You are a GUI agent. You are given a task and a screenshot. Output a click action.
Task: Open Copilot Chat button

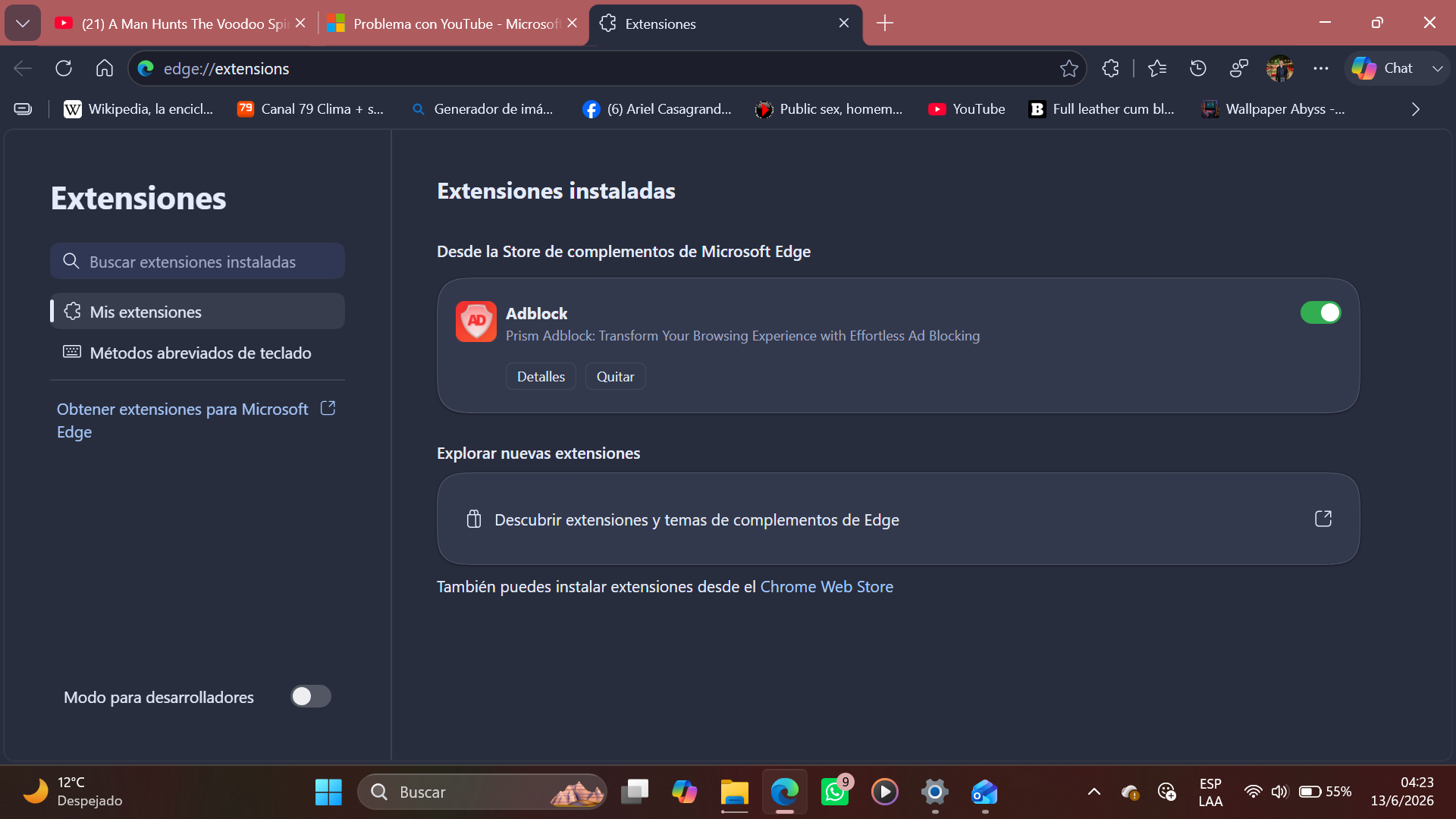(1383, 68)
